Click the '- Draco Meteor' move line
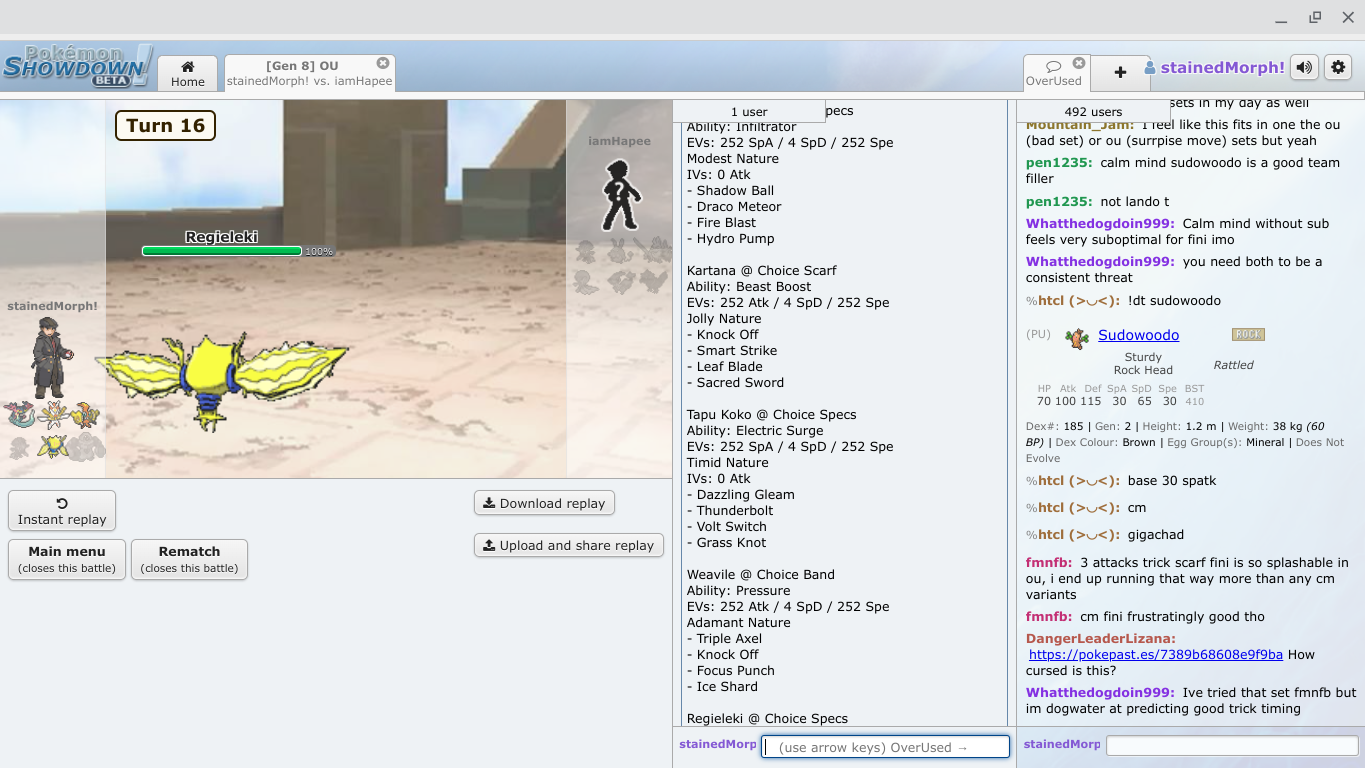1365x768 pixels. pos(734,206)
